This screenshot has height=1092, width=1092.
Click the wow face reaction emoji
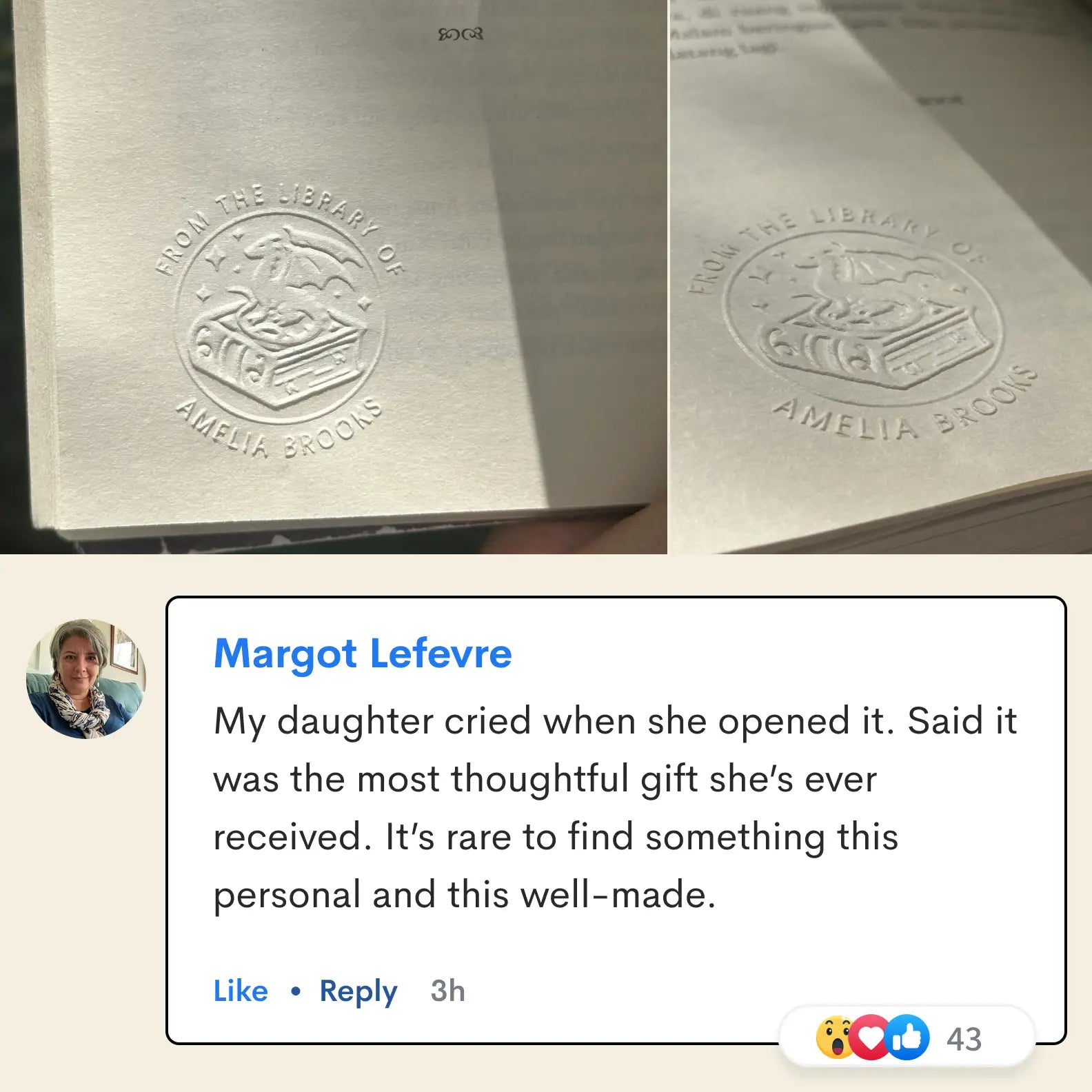point(835,1037)
